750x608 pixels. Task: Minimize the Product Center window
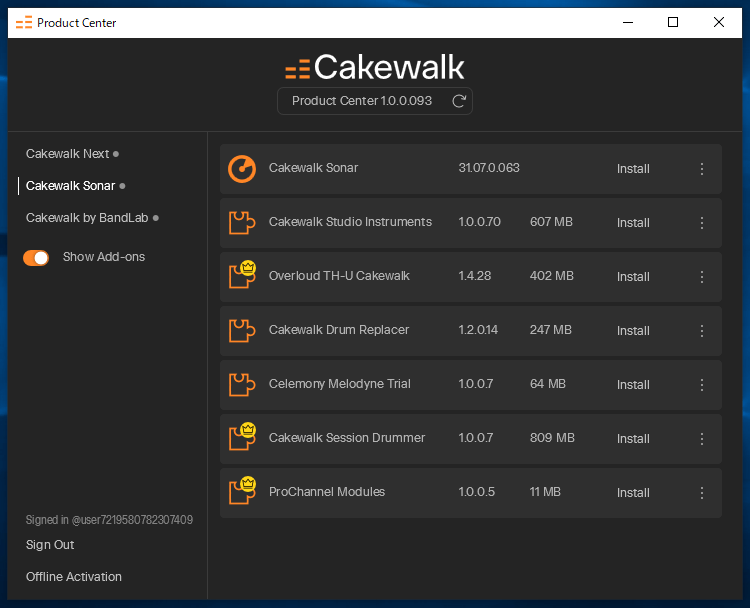click(628, 22)
